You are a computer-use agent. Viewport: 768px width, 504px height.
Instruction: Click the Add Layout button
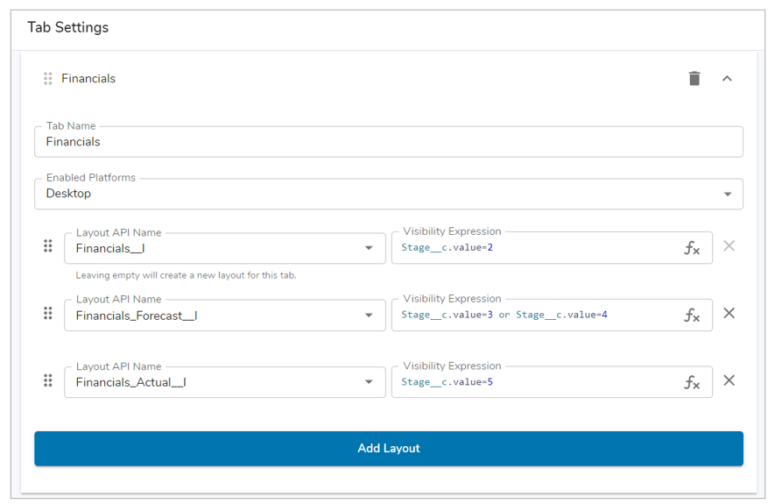point(388,448)
